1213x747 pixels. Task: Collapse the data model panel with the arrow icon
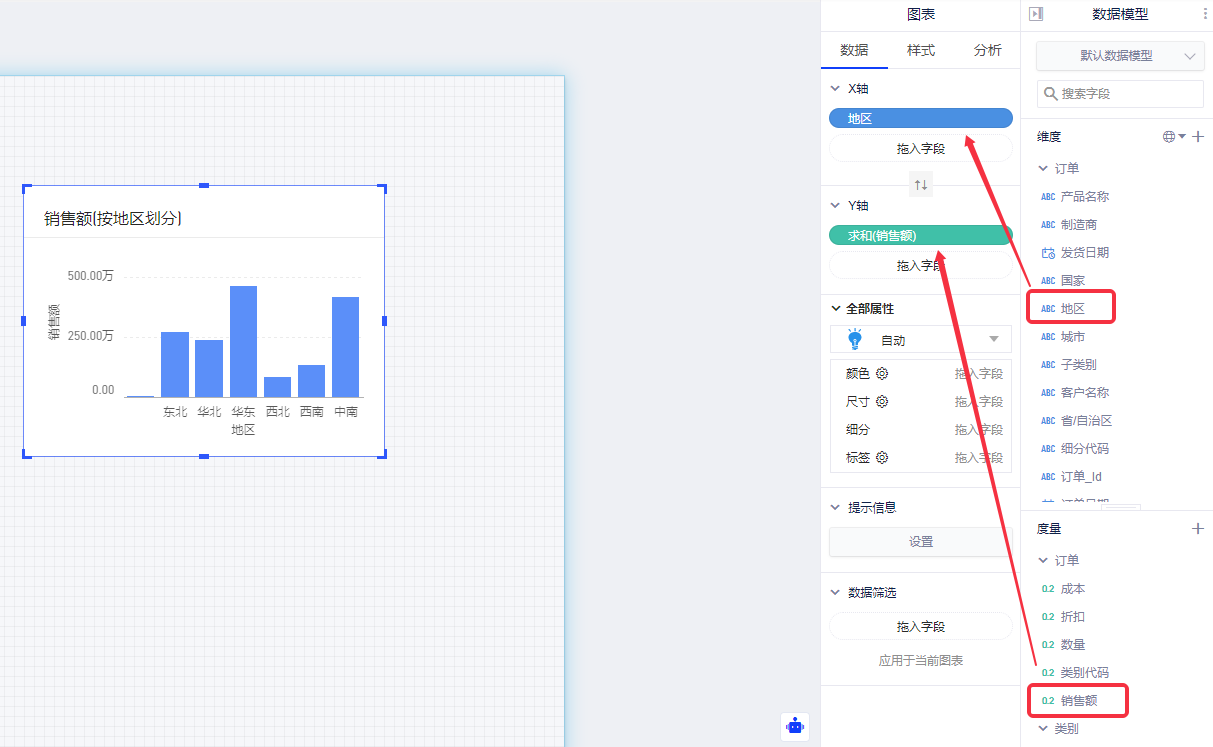(x=1036, y=14)
